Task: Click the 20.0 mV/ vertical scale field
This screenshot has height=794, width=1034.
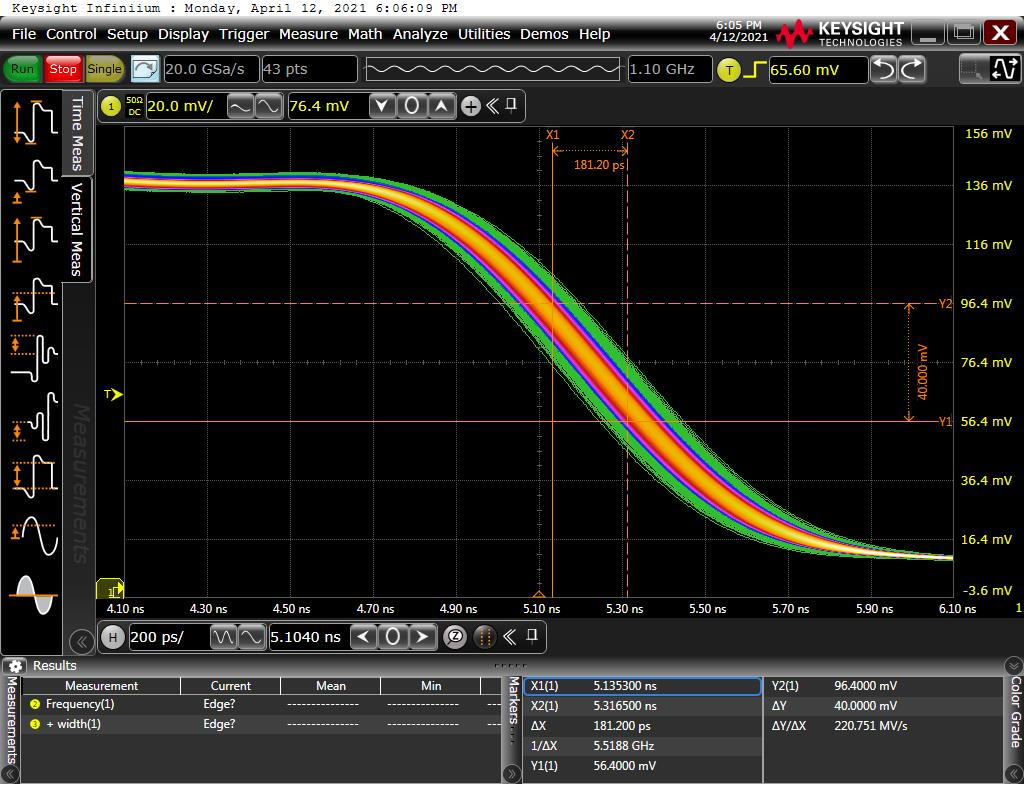Action: pyautogui.click(x=184, y=106)
